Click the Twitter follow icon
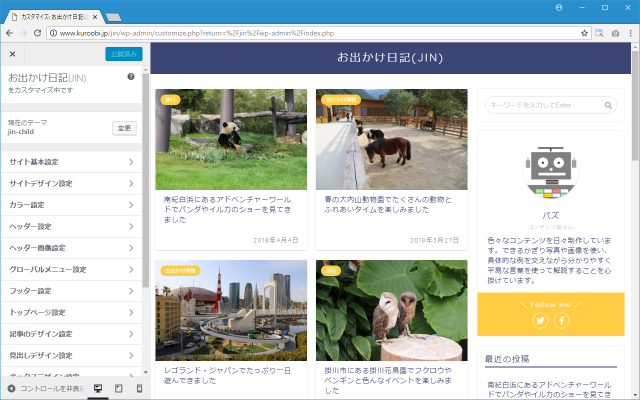This screenshot has height=400, width=640. tap(541, 320)
